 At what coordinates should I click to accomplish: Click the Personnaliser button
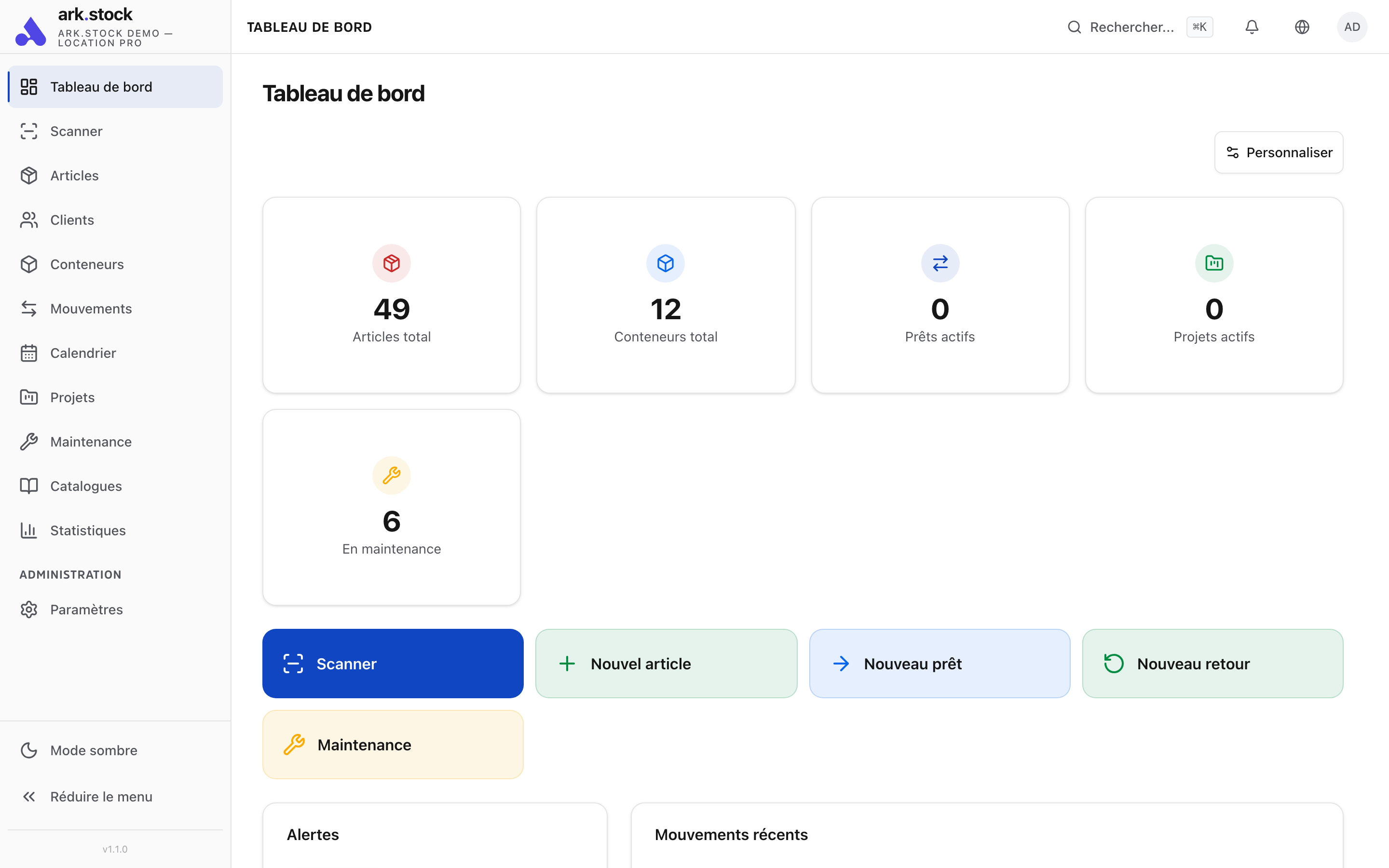click(x=1278, y=151)
